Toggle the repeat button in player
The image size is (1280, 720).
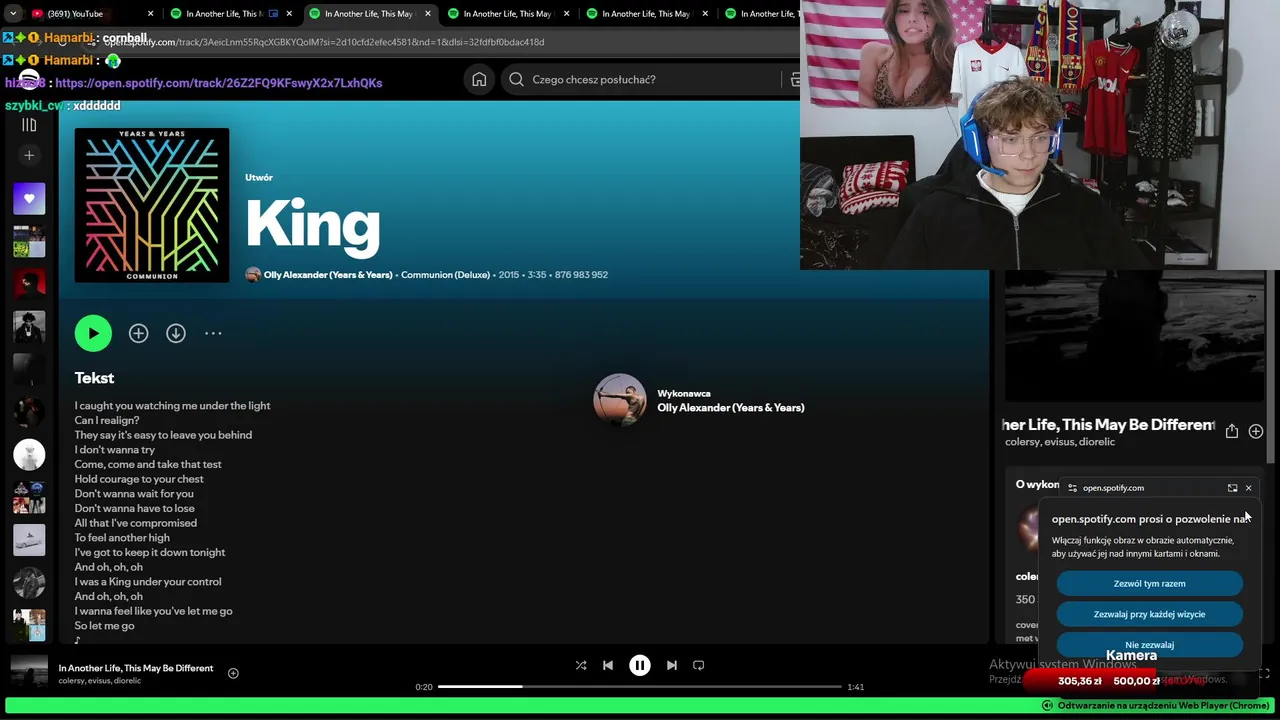point(699,665)
